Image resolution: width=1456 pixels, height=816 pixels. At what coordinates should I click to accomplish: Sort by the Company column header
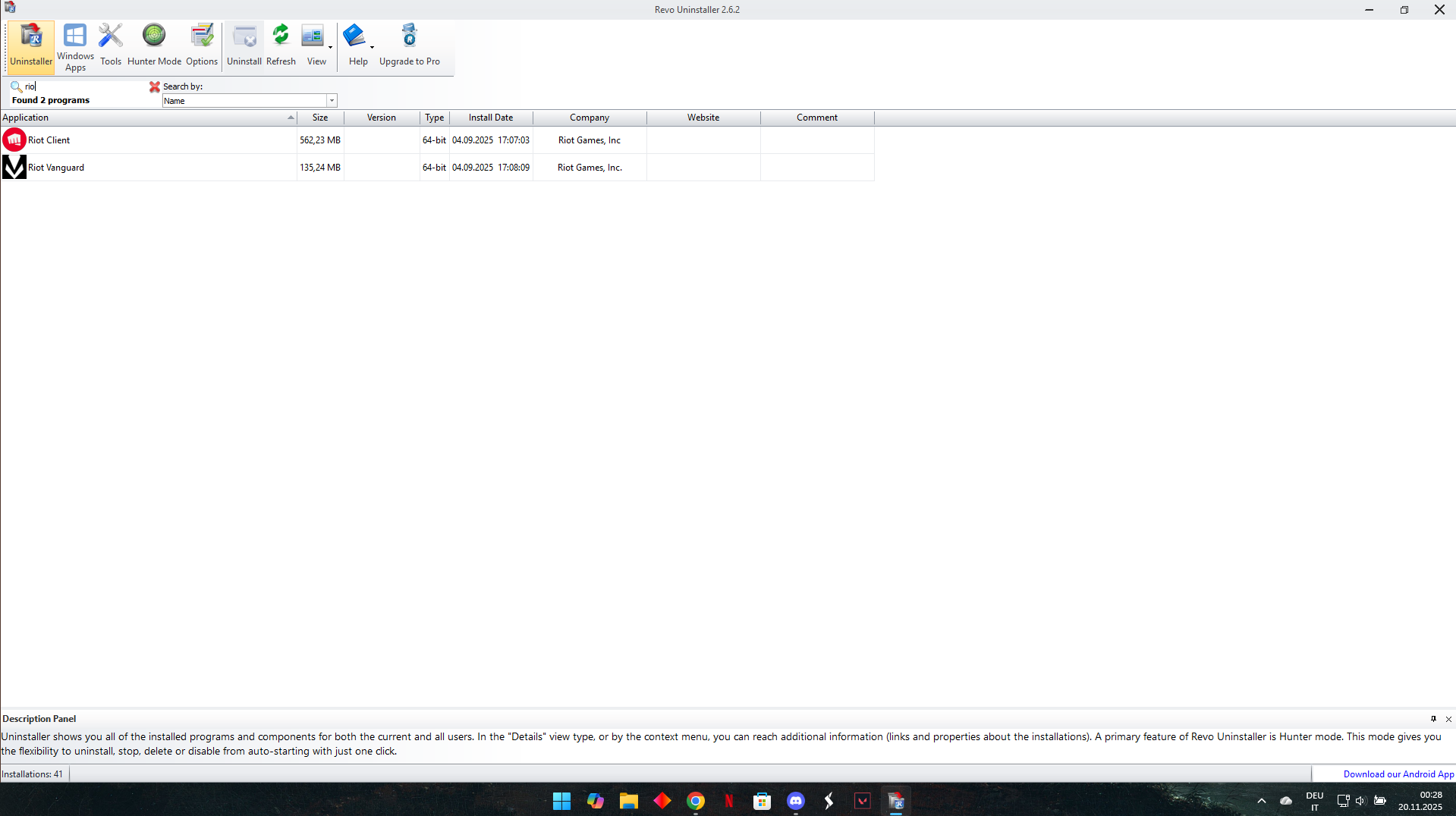click(x=590, y=118)
